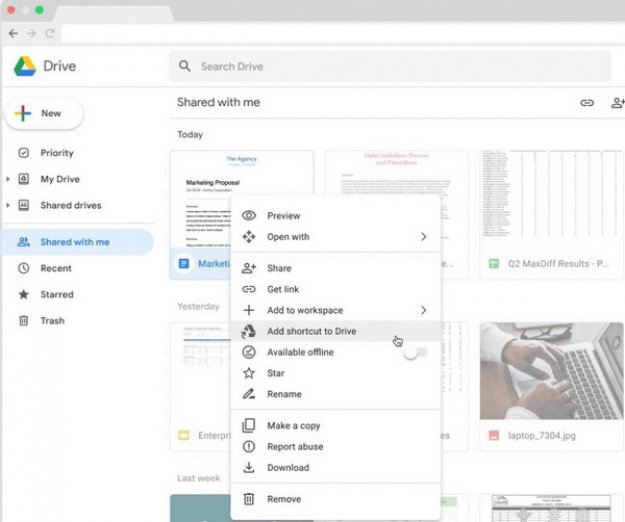Select Add shortcut to Drive
Screen dimensions: 625x522
311,331
